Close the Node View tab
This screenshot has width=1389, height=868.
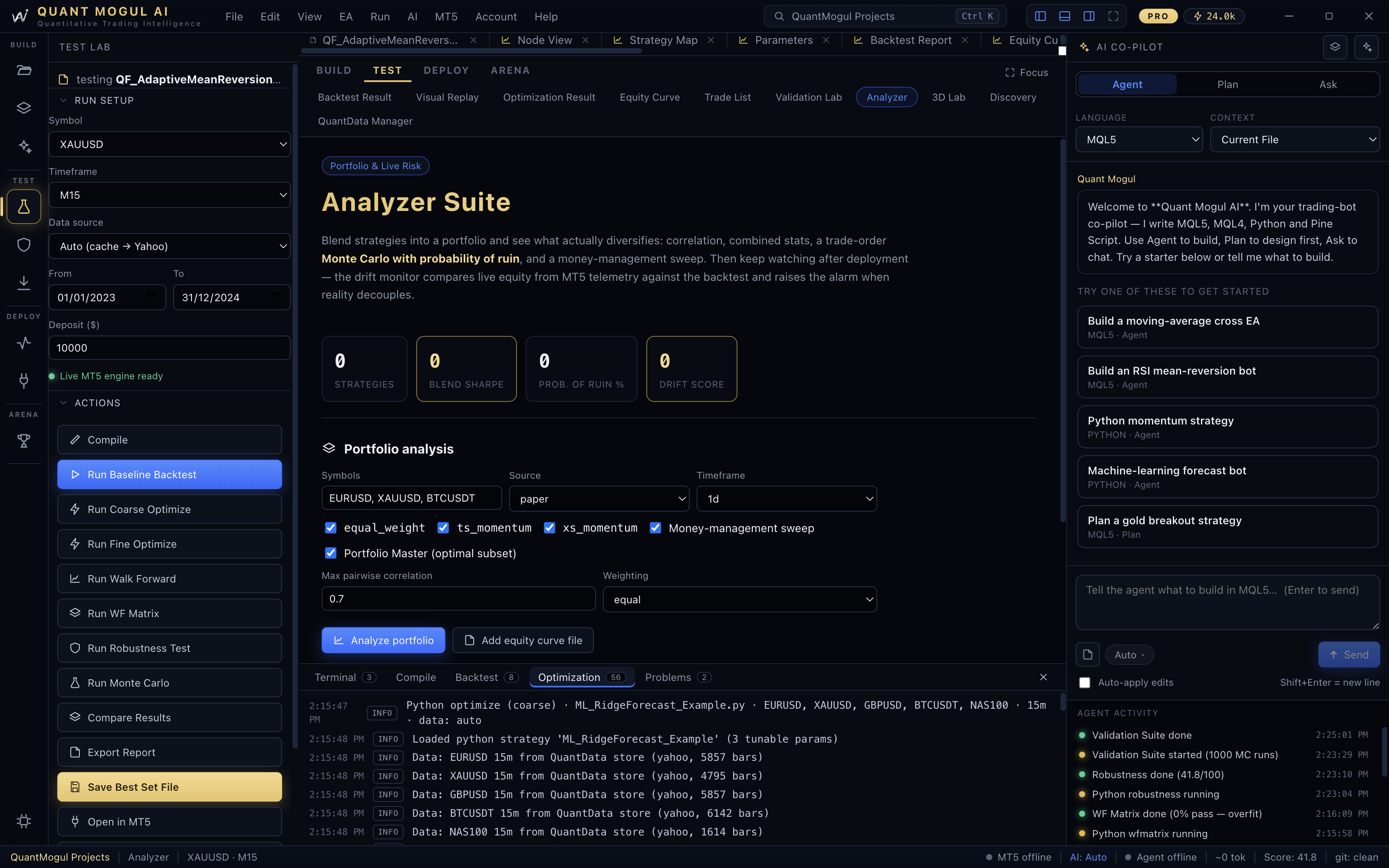[x=586, y=40]
